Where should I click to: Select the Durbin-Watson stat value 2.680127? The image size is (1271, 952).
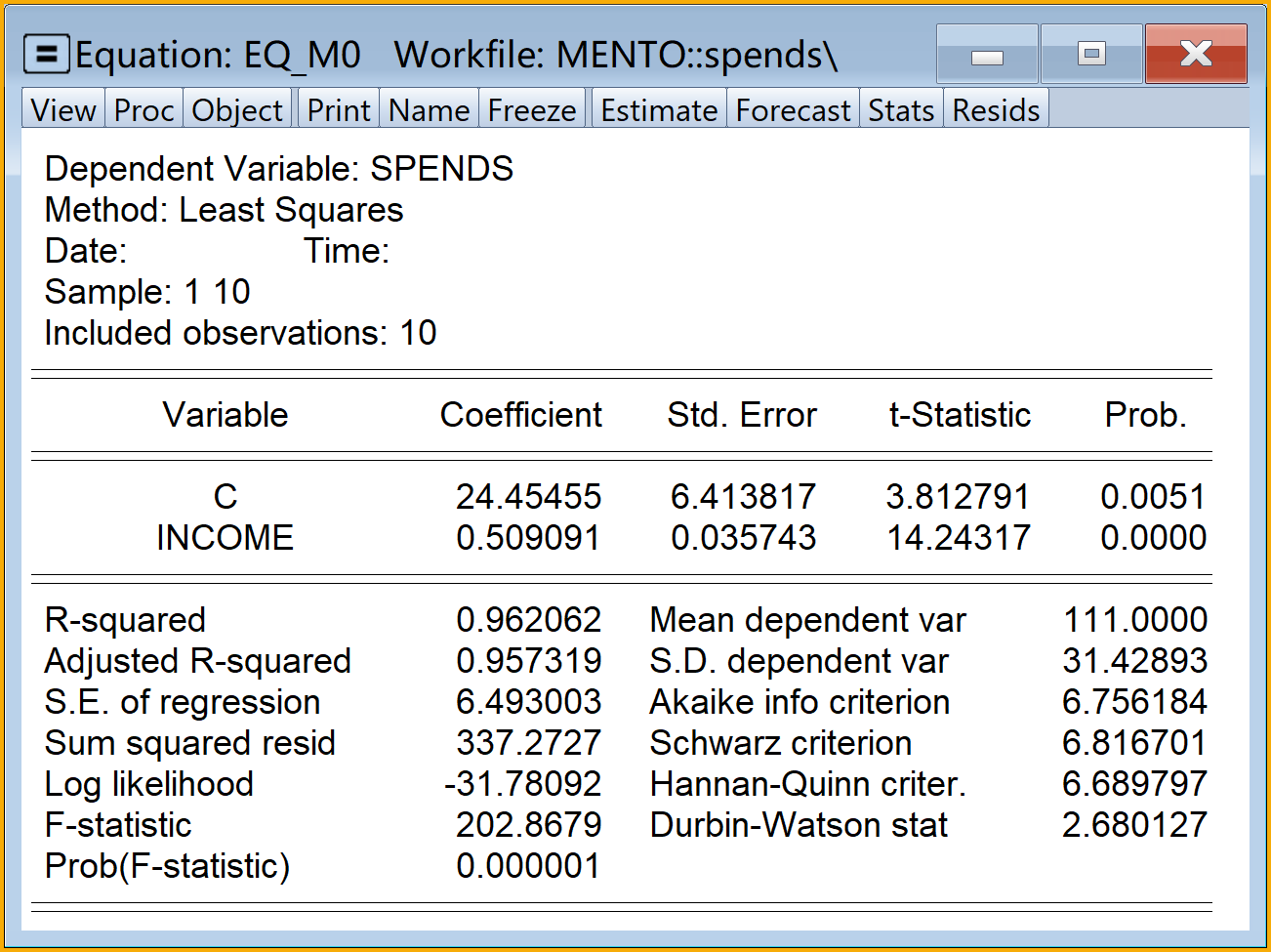click(x=1134, y=825)
